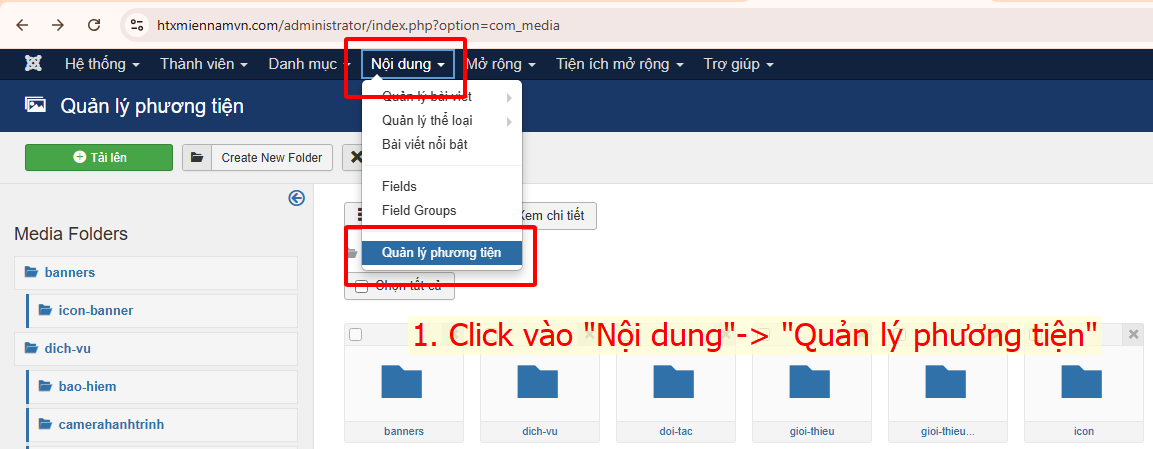Open the Mở rộng dropdown menu
The width and height of the screenshot is (1153, 449).
500,64
